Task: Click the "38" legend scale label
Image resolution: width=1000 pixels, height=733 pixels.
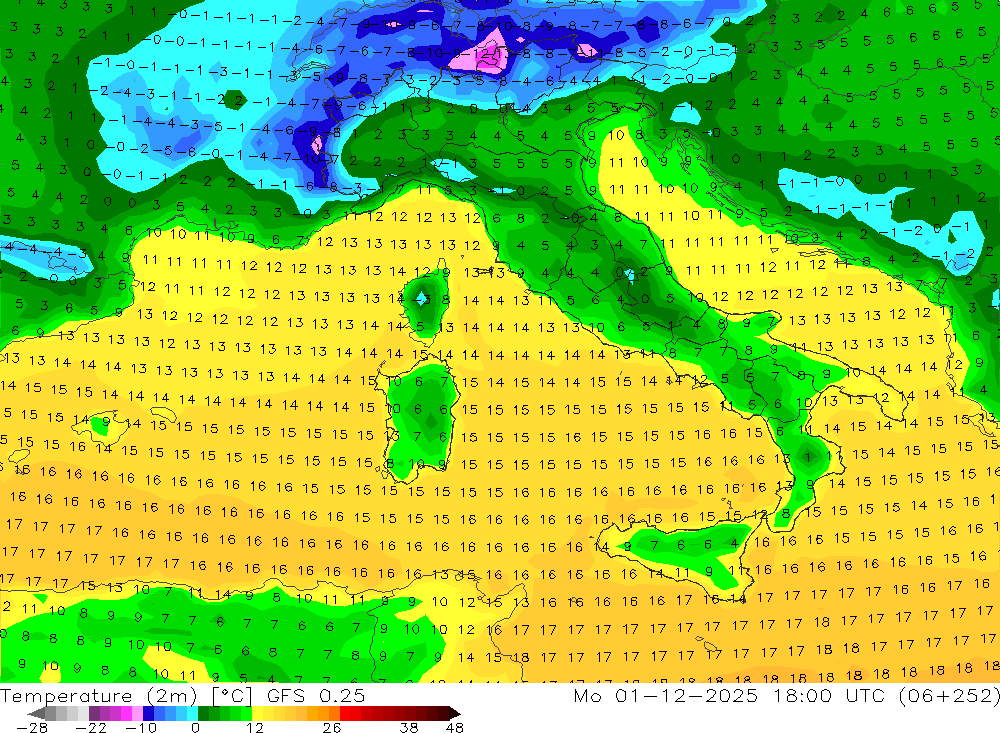Action: (x=409, y=727)
